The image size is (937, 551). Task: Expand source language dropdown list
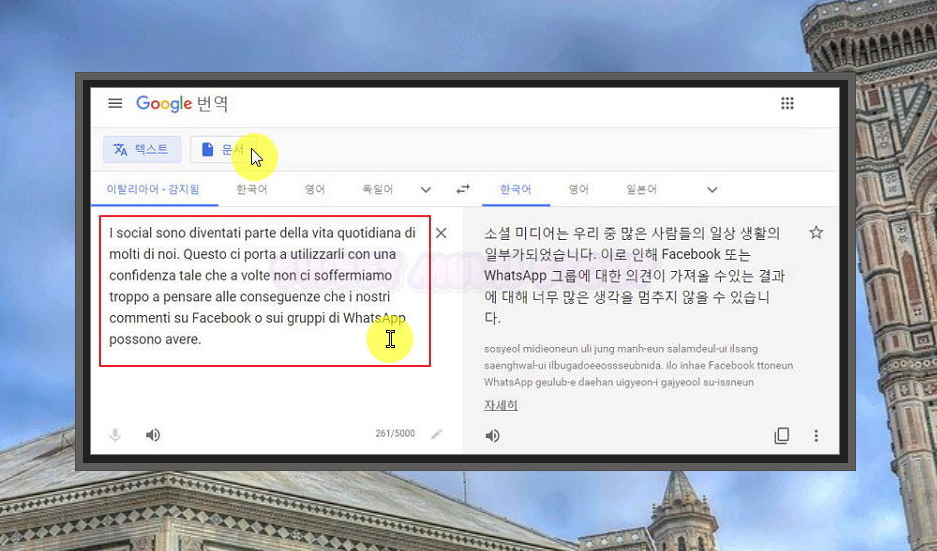click(425, 190)
